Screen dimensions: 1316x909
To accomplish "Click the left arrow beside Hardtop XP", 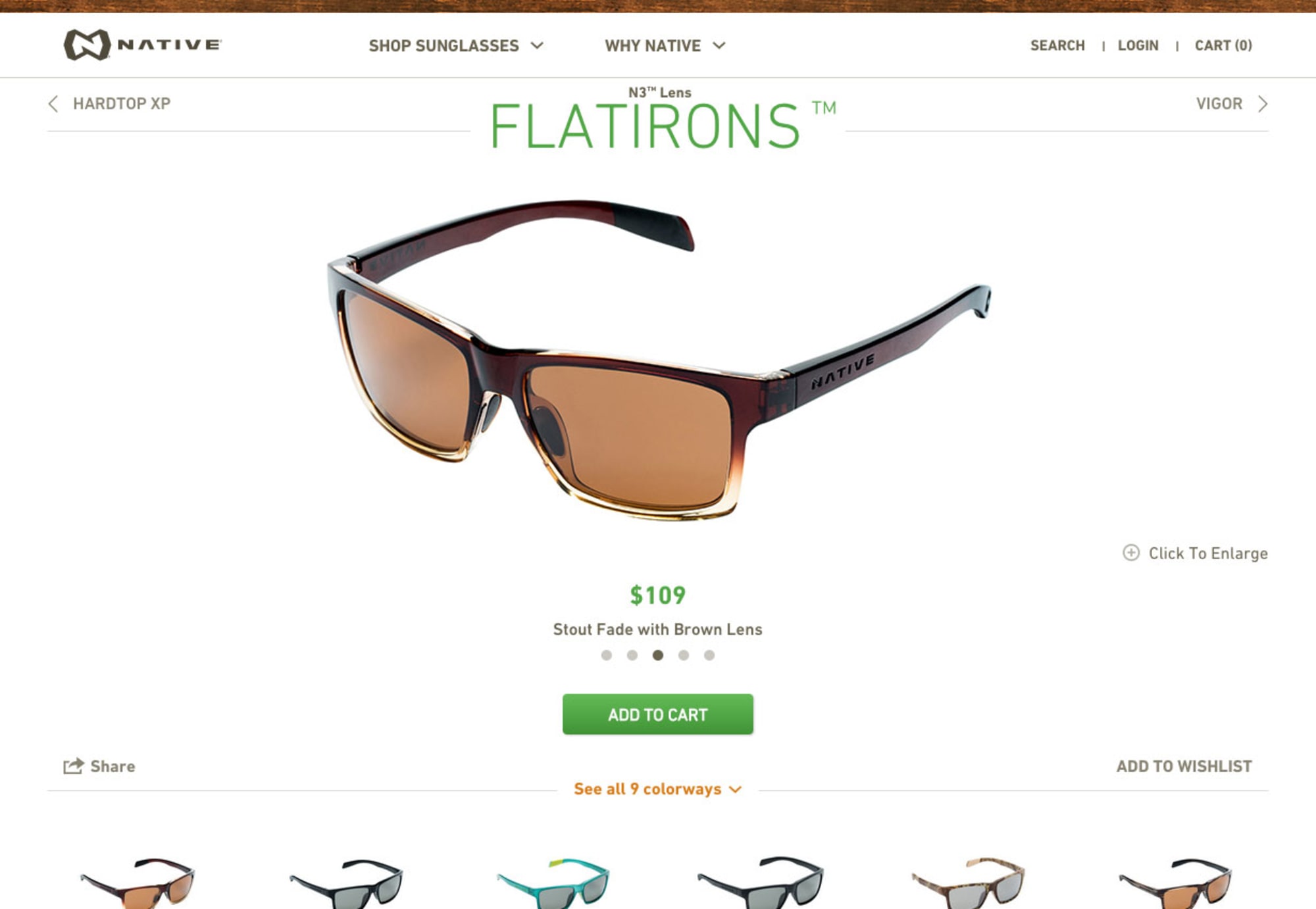I will (x=53, y=104).
